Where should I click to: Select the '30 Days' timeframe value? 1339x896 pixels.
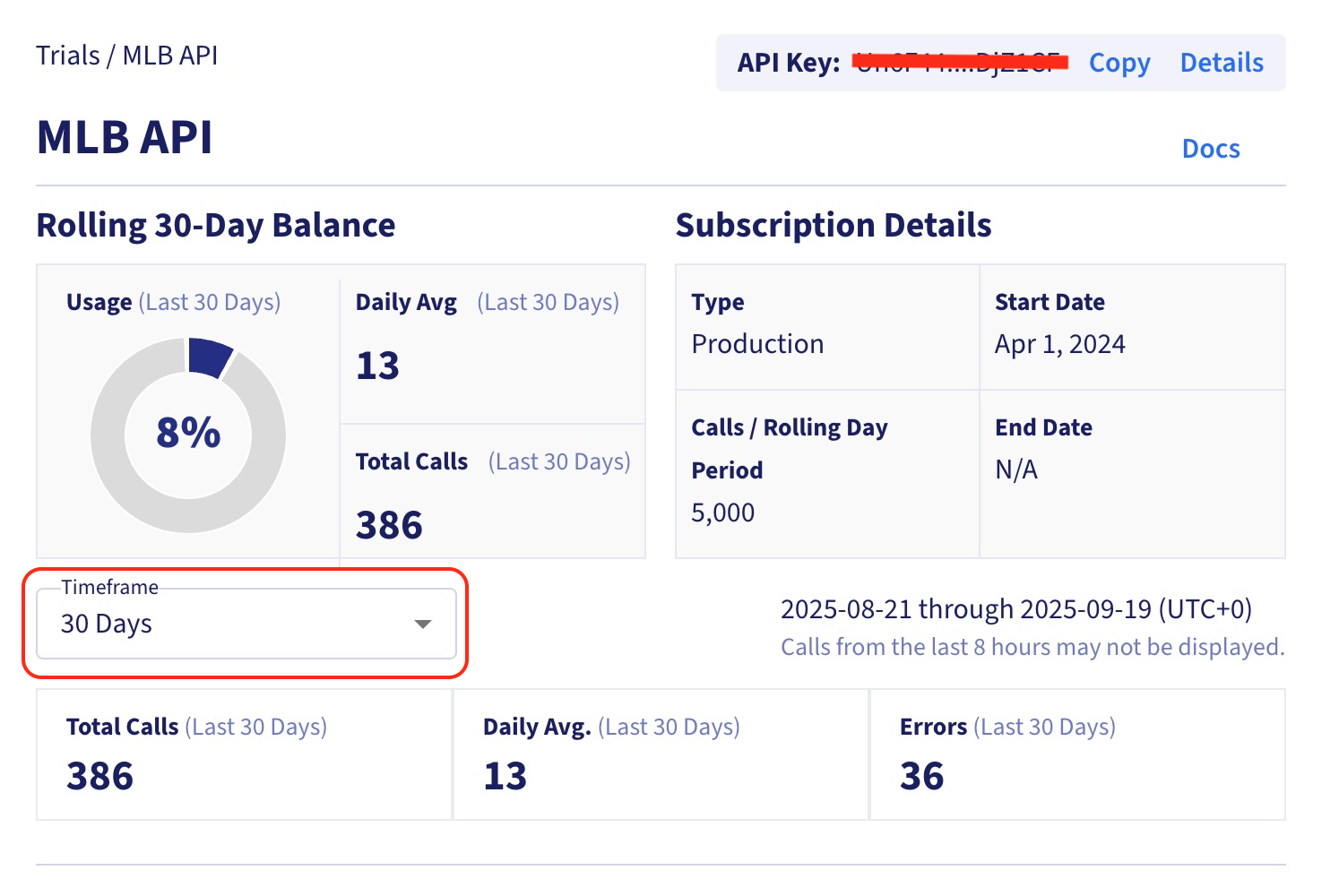pos(107,624)
